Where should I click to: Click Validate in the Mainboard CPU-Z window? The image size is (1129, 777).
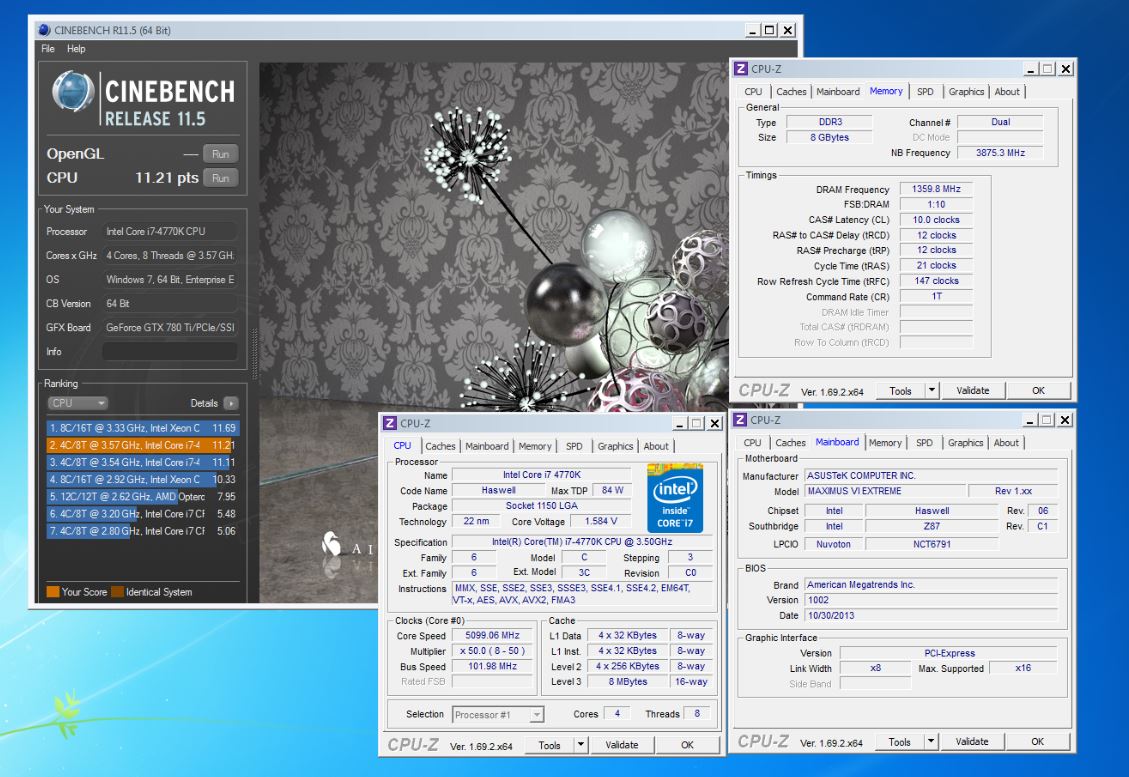pyautogui.click(x=972, y=741)
